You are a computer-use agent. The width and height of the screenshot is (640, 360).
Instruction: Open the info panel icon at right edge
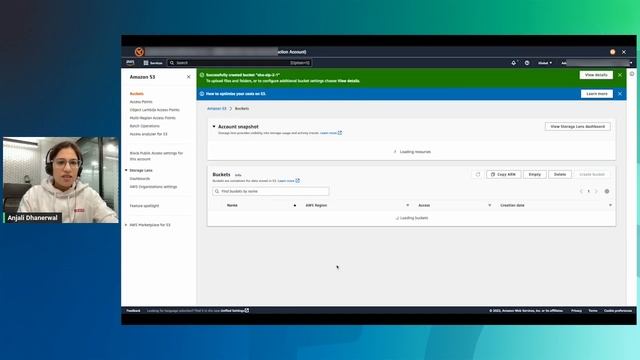tap(632, 74)
